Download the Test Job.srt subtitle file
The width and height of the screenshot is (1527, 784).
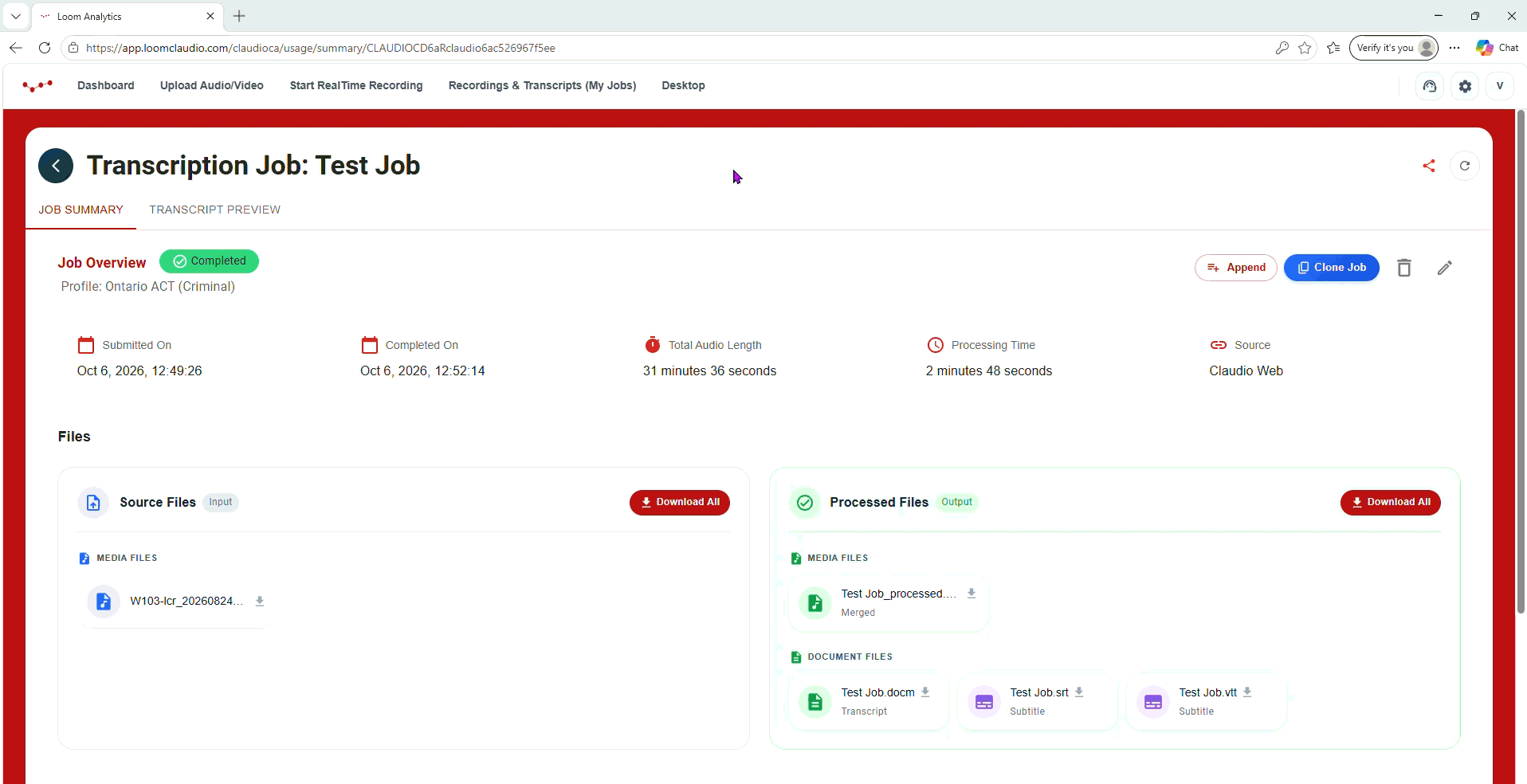point(1079,692)
